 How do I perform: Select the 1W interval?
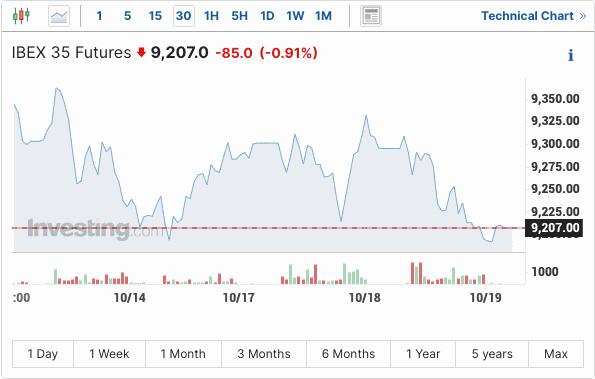click(295, 16)
